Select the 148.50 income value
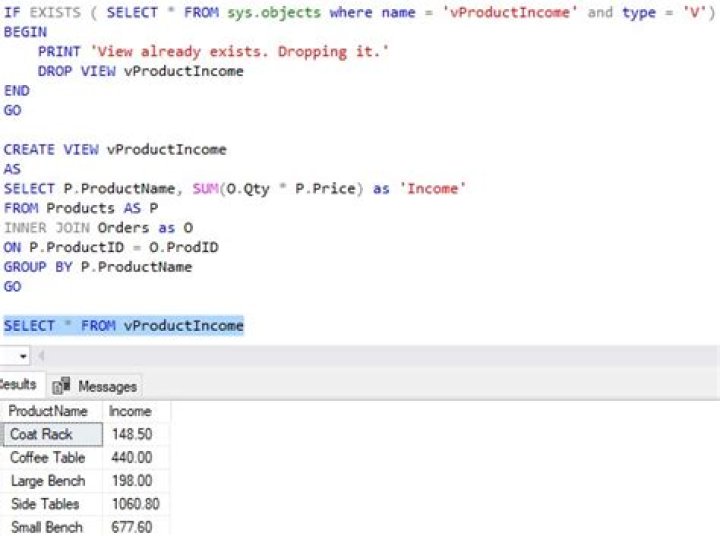Image resolution: width=720 pixels, height=536 pixels. click(133, 434)
